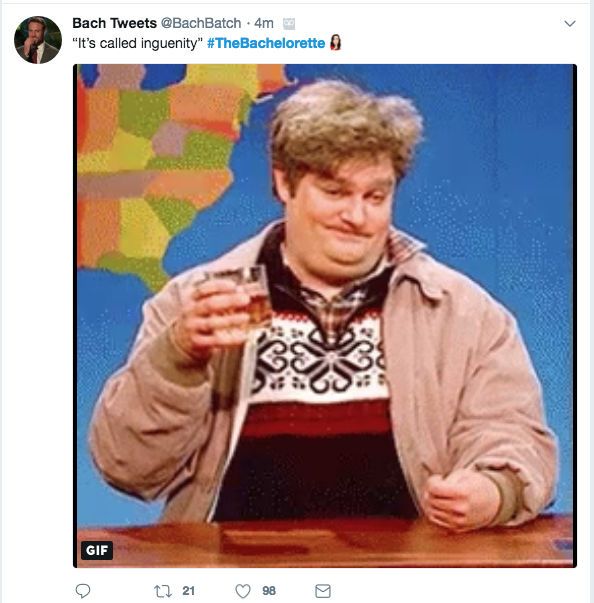The image size is (594, 603).
Task: Click the Bachelorette woman emoji after hashtag
Action: pyautogui.click(x=336, y=43)
